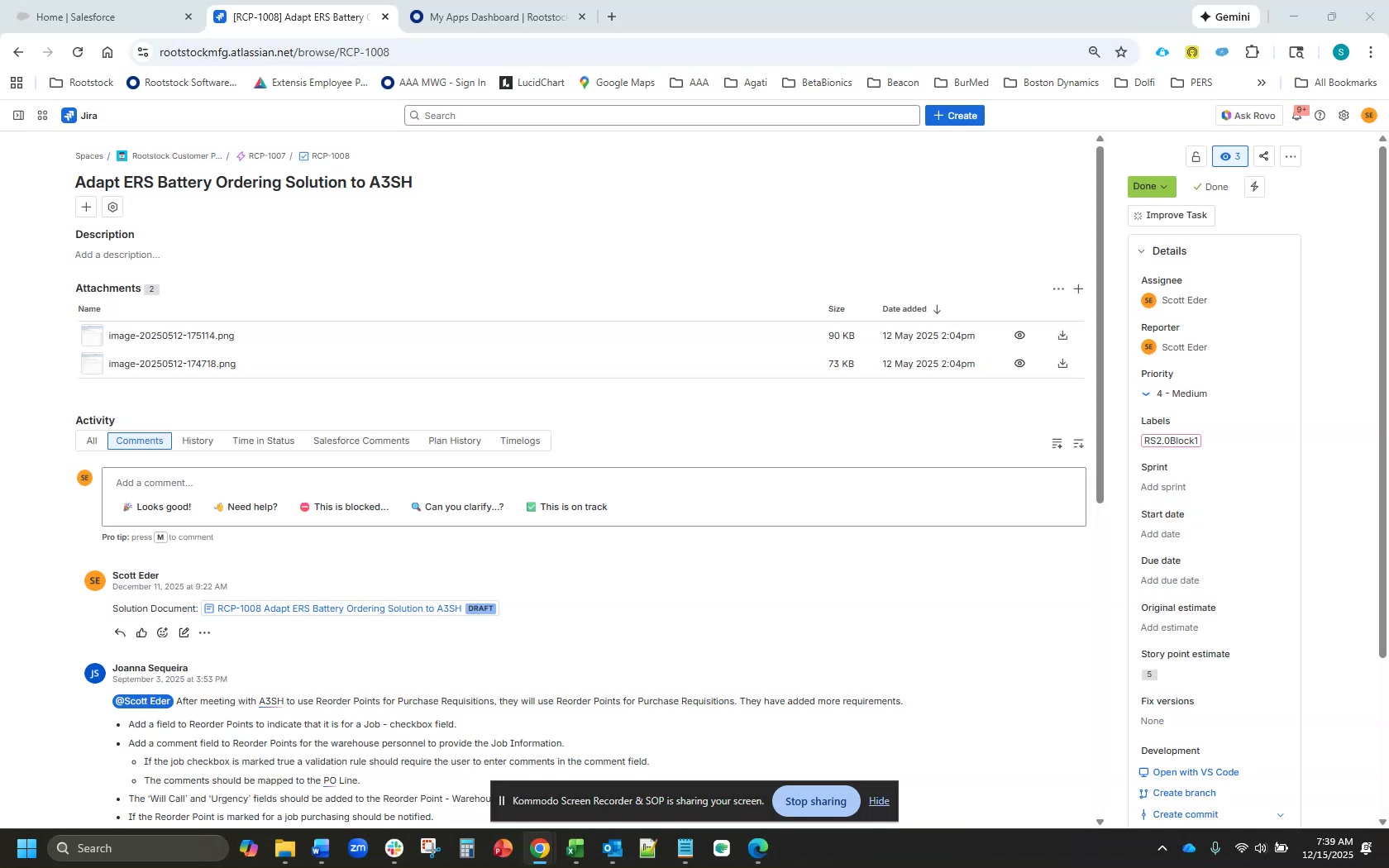The height and width of the screenshot is (868, 1389).
Task: Add a work item with the plus button under title
Action: click(x=86, y=207)
